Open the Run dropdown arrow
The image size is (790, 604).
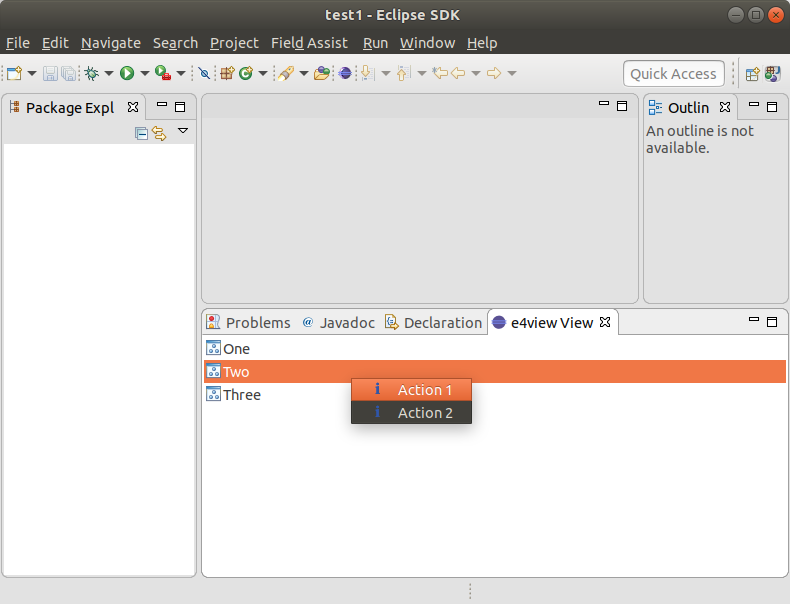[145, 74]
